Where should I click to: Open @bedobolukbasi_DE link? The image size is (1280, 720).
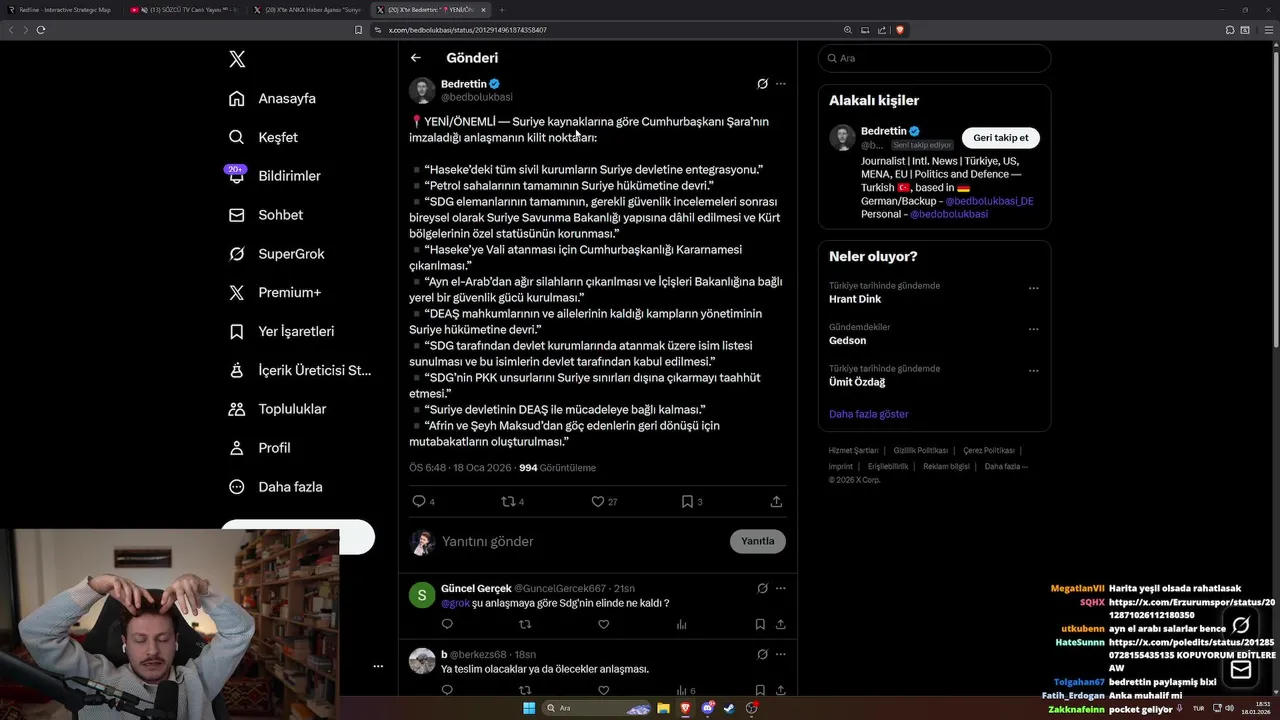[989, 201]
